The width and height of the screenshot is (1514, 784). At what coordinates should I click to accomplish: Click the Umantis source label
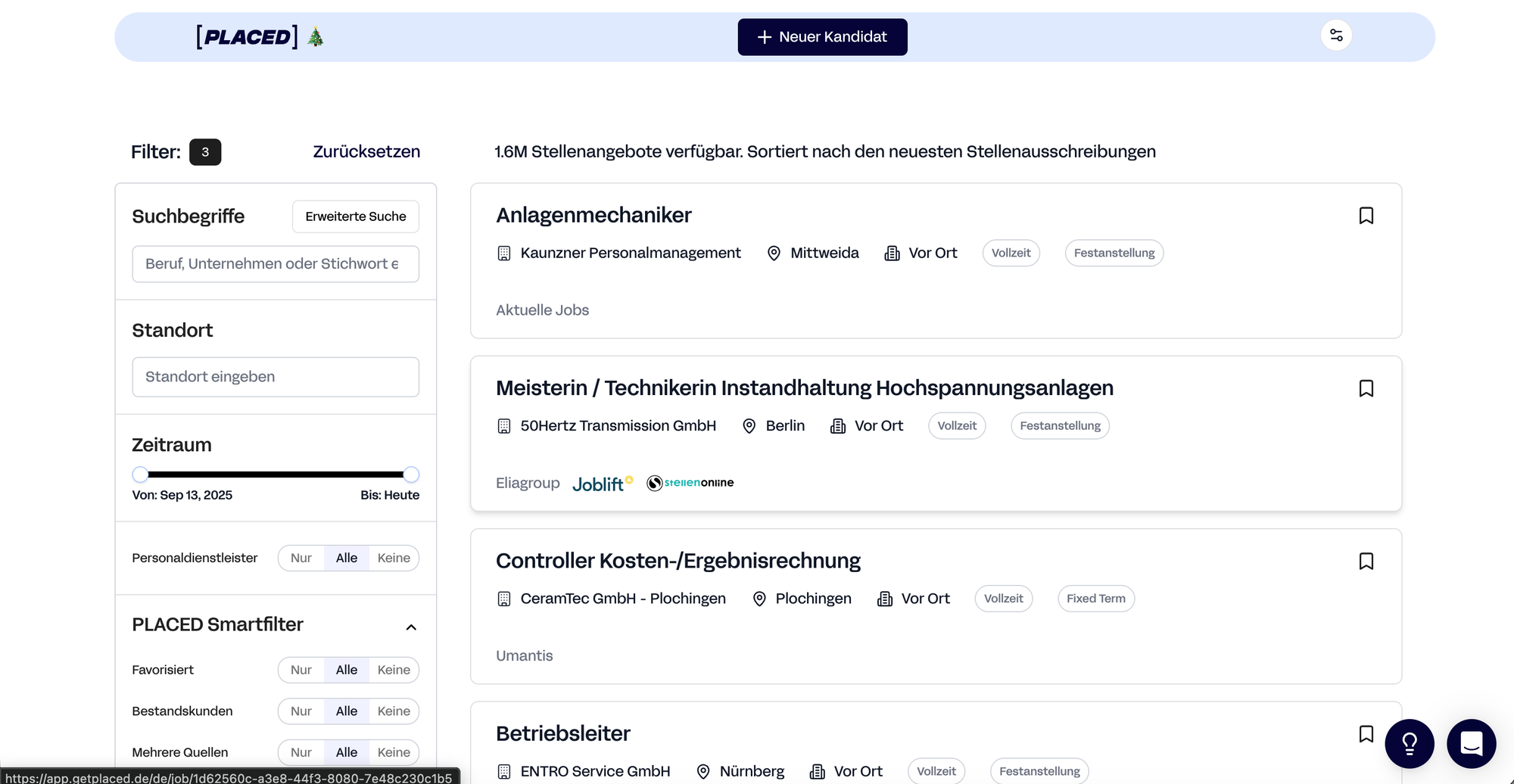click(x=525, y=656)
